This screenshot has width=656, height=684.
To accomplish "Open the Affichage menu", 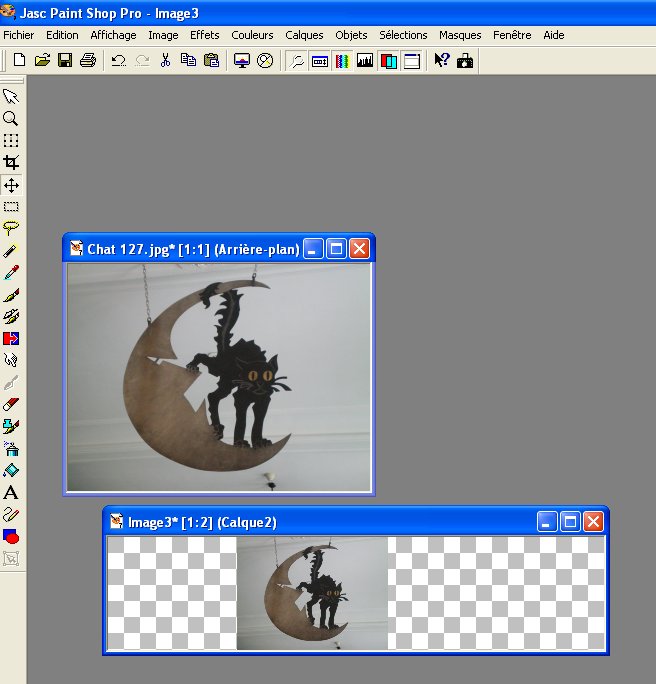I will pyautogui.click(x=113, y=35).
